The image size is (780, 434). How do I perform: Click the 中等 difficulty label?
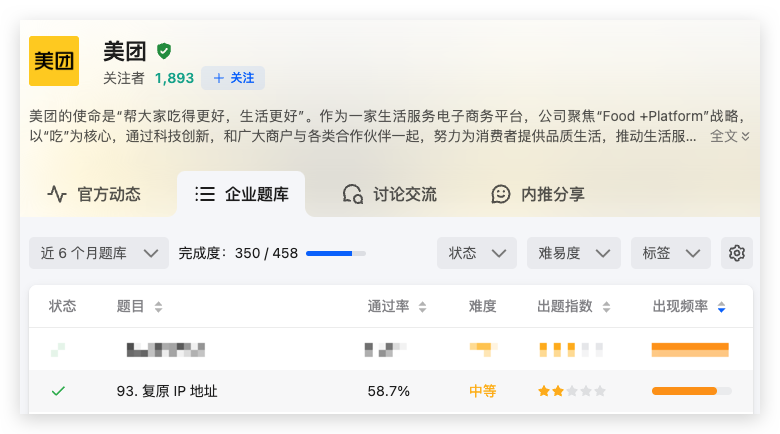pyautogui.click(x=483, y=391)
